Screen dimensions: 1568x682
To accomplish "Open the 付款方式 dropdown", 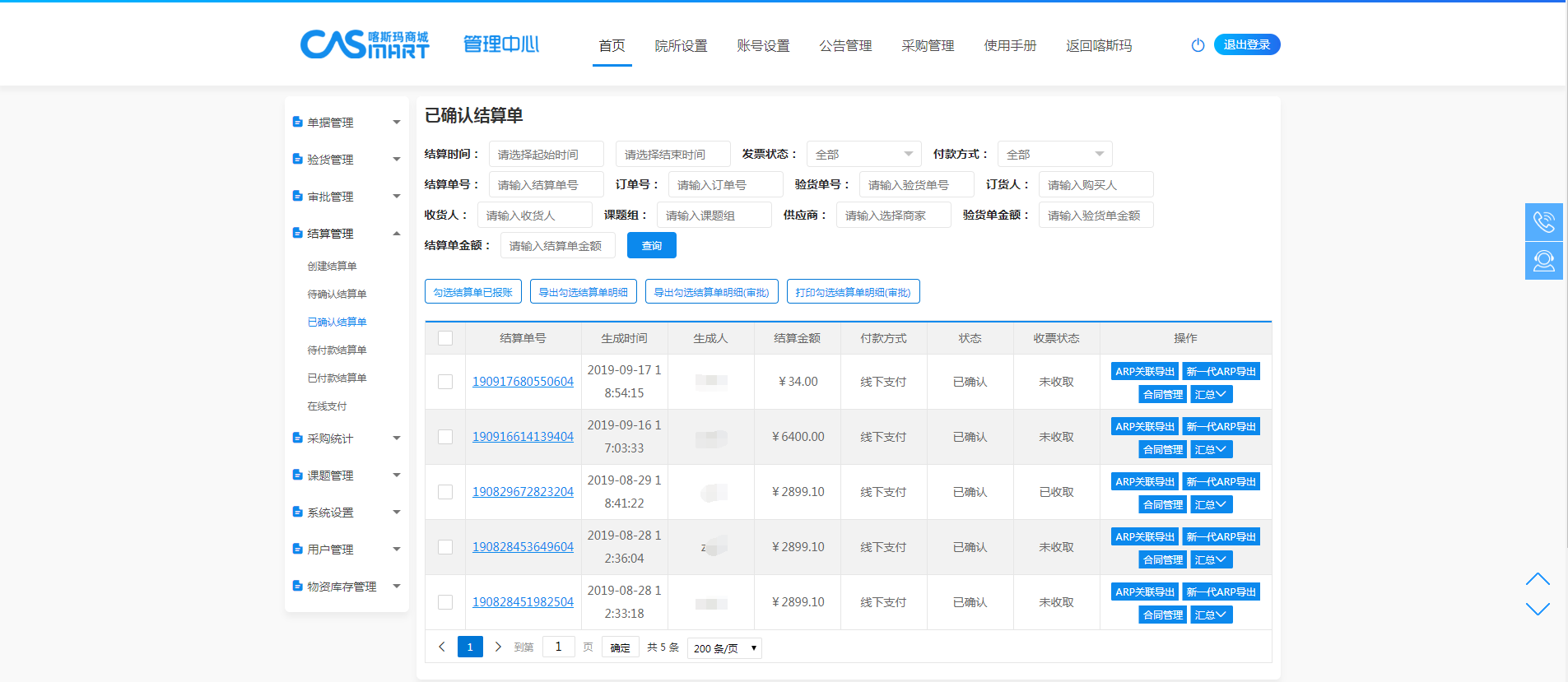I will pos(1054,154).
